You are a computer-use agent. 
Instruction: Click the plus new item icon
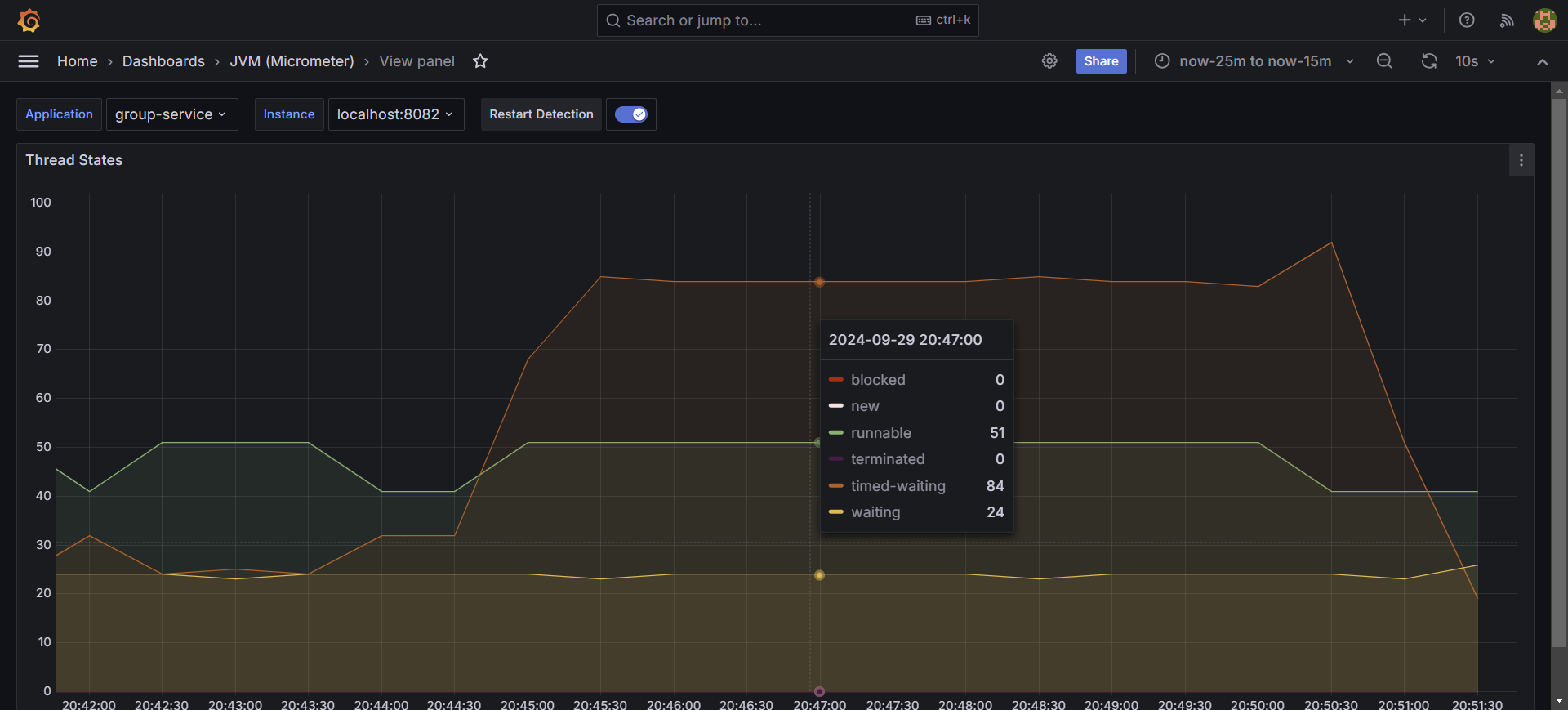click(x=1405, y=20)
